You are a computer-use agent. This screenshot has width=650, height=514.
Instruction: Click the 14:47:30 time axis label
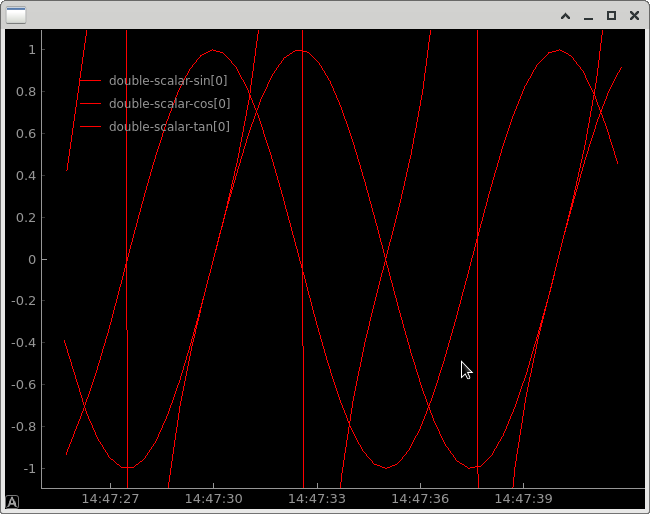tap(213, 498)
